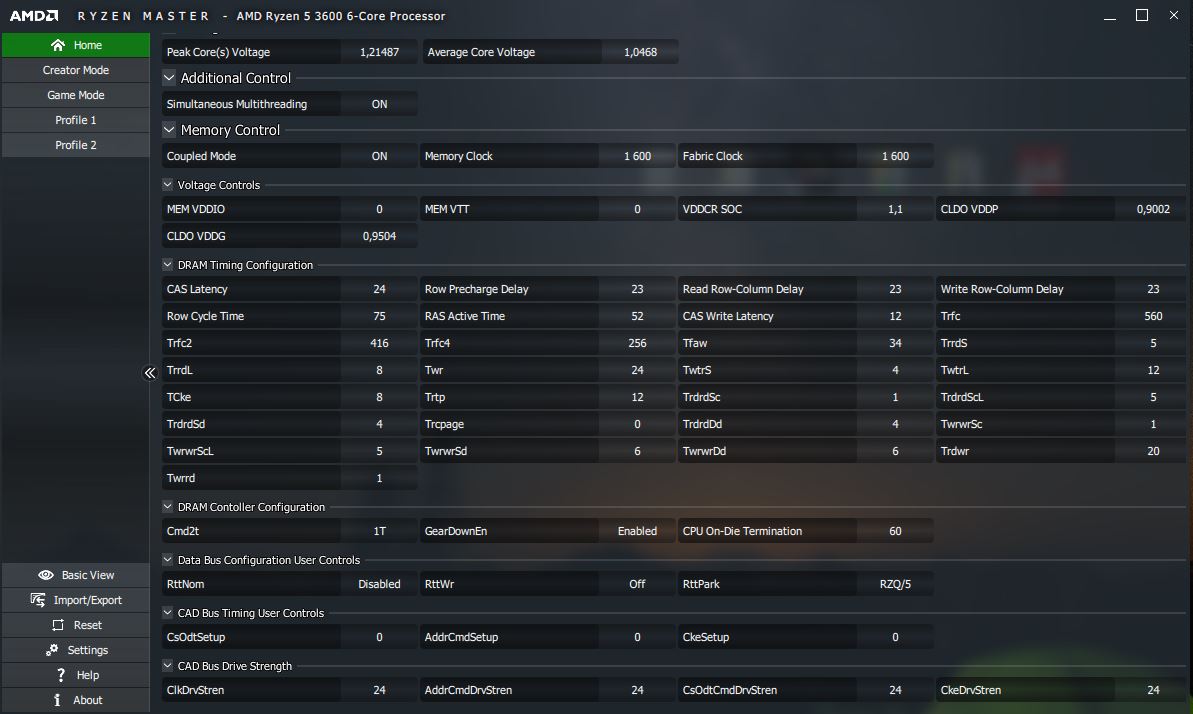This screenshot has width=1193, height=714.
Task: Collapse CAD Bus Timing User Controls
Action: pos(167,613)
